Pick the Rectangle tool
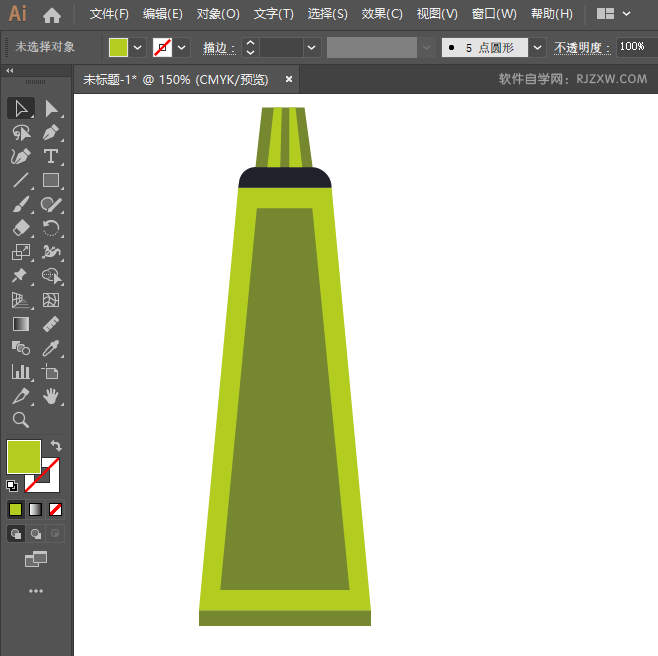This screenshot has width=658, height=656. click(x=51, y=181)
